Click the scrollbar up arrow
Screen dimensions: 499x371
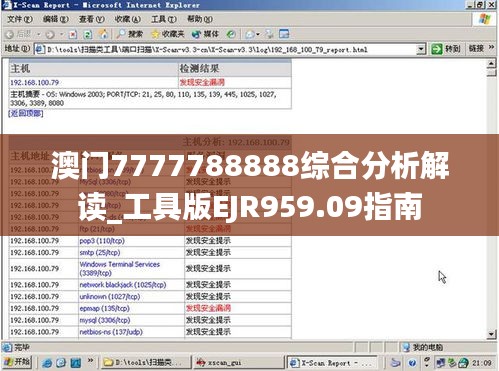point(491,64)
